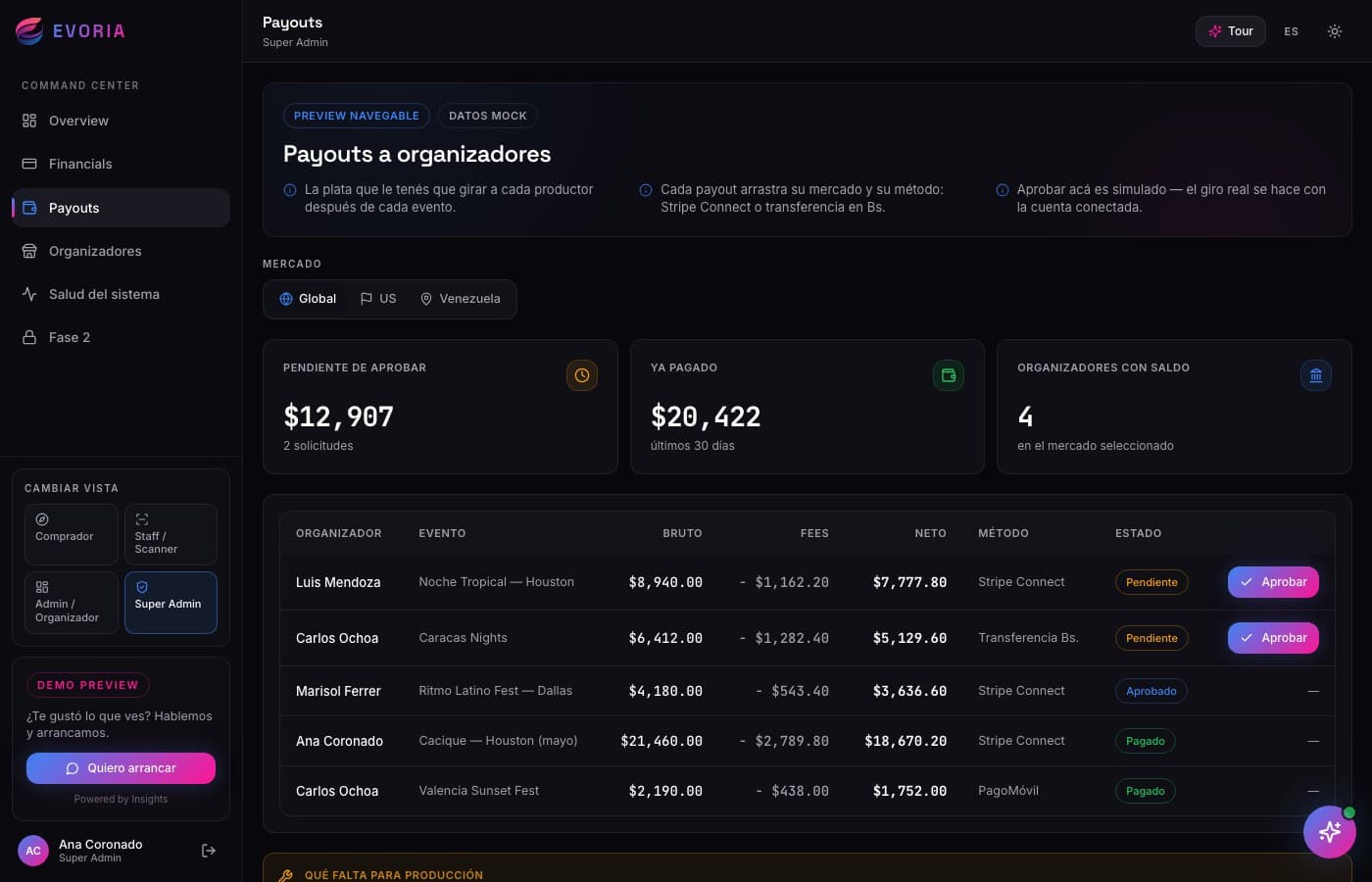Viewport: 1372px width, 882px height.
Task: Select the Global market filter
Action: [x=308, y=299]
